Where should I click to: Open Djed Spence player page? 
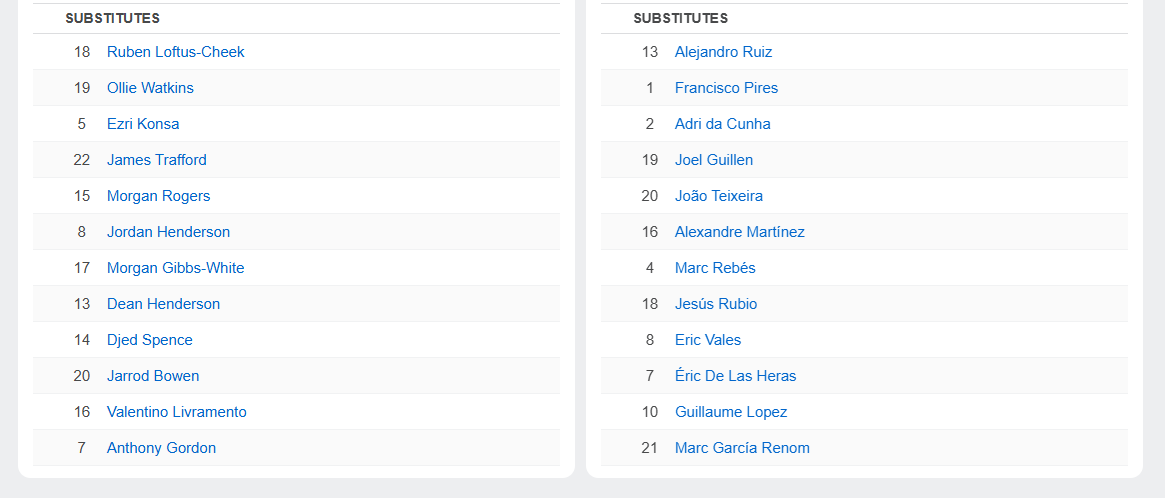tap(149, 340)
